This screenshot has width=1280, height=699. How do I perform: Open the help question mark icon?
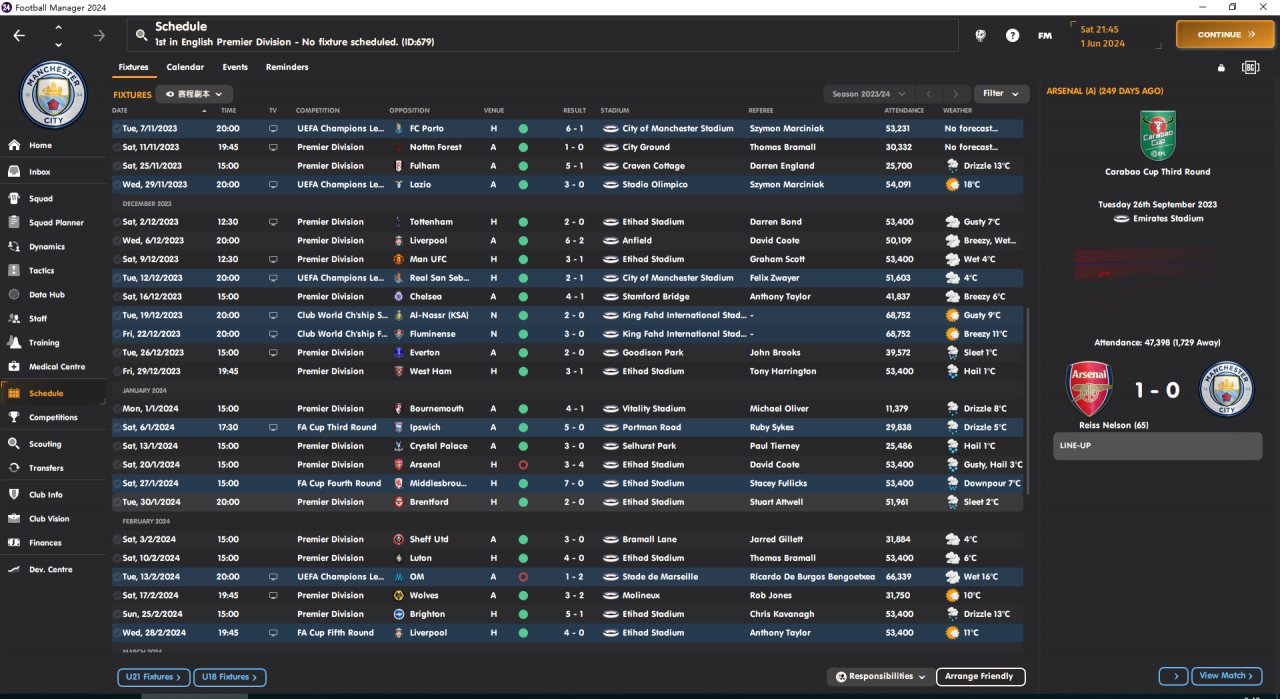[1012, 35]
